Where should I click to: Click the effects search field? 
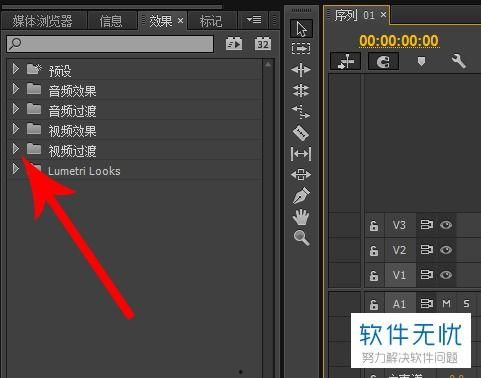tap(110, 44)
